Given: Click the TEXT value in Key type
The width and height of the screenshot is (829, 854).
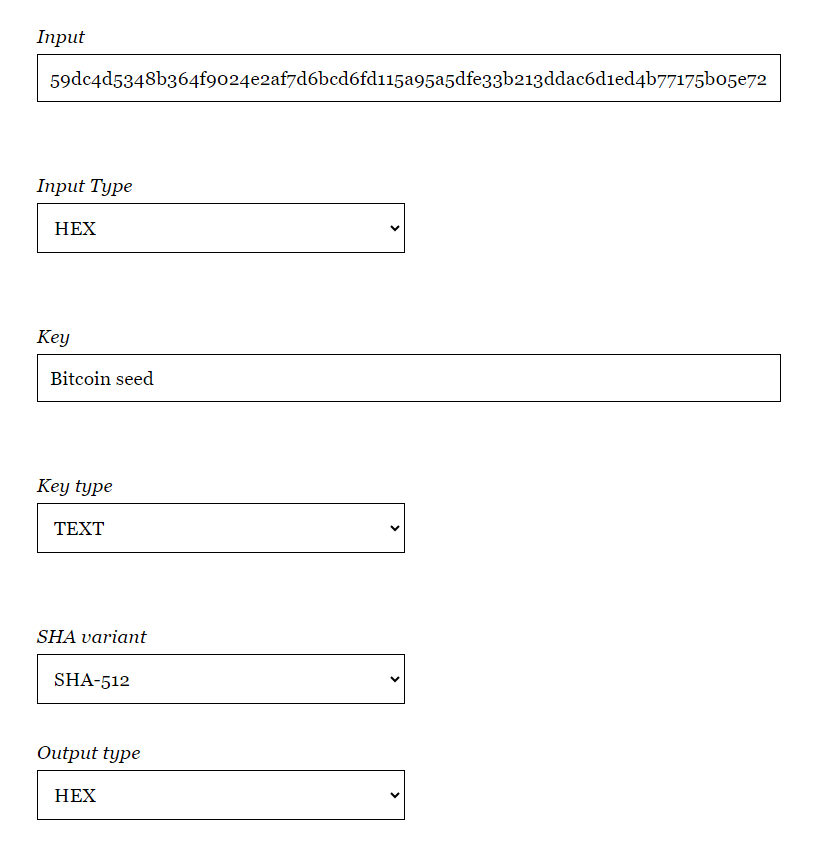Looking at the screenshot, I should [79, 529].
